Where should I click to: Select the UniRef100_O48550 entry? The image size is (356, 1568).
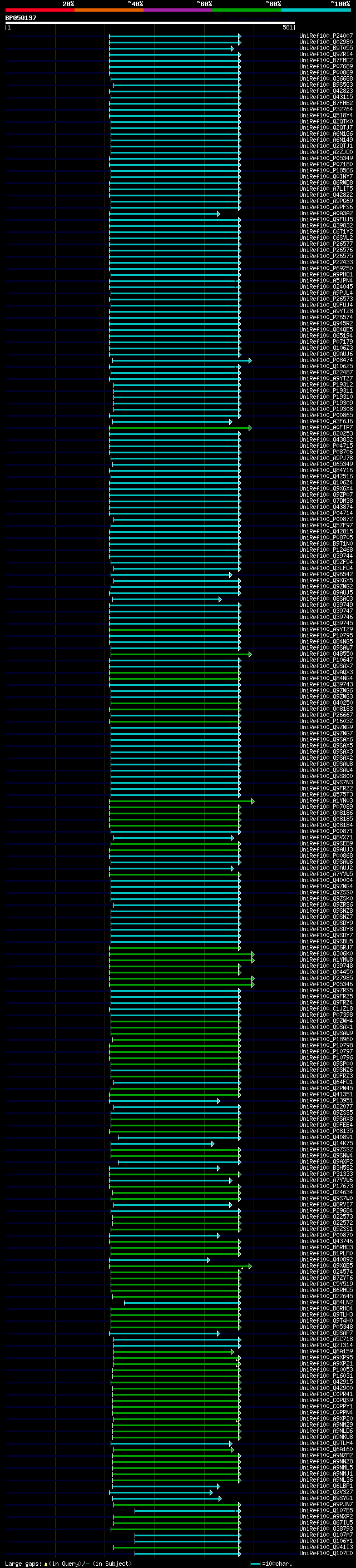coord(326,654)
